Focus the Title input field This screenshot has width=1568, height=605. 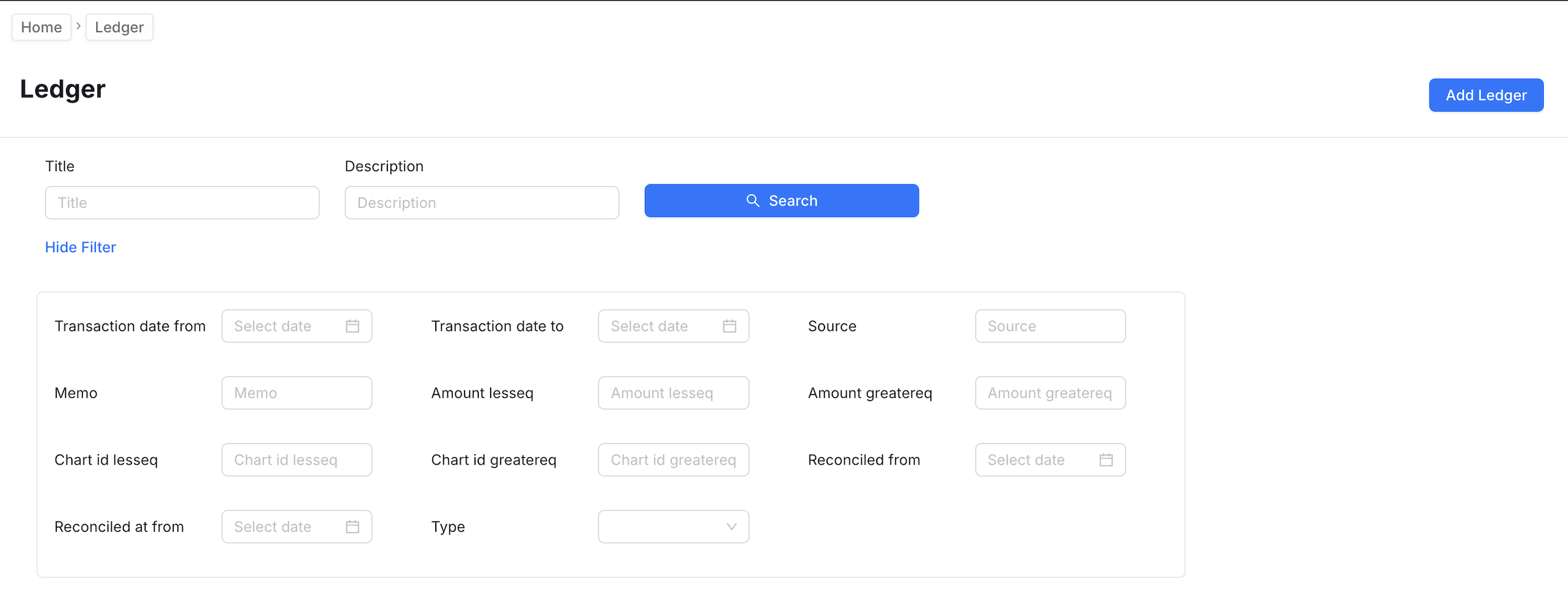[182, 203]
